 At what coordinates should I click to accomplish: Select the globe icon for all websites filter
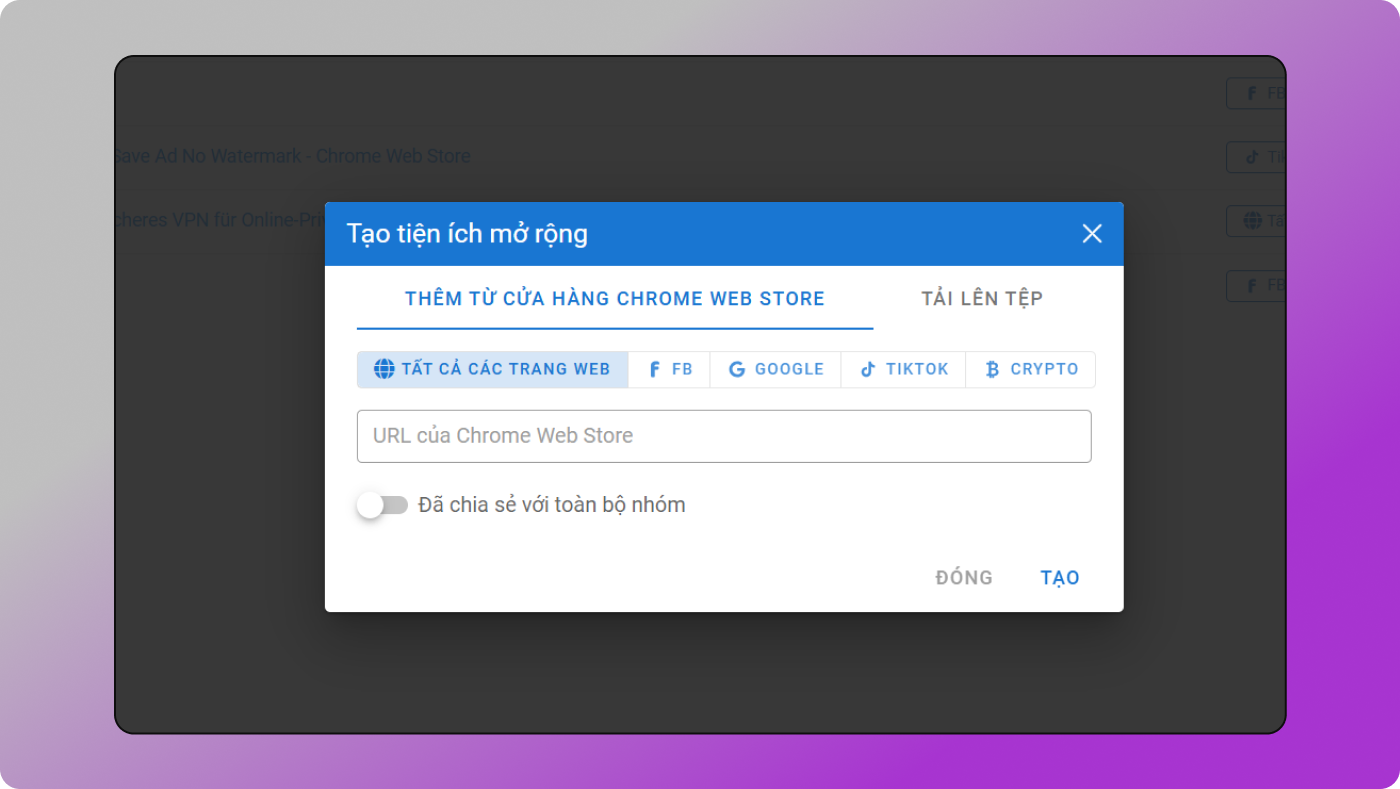(x=384, y=369)
